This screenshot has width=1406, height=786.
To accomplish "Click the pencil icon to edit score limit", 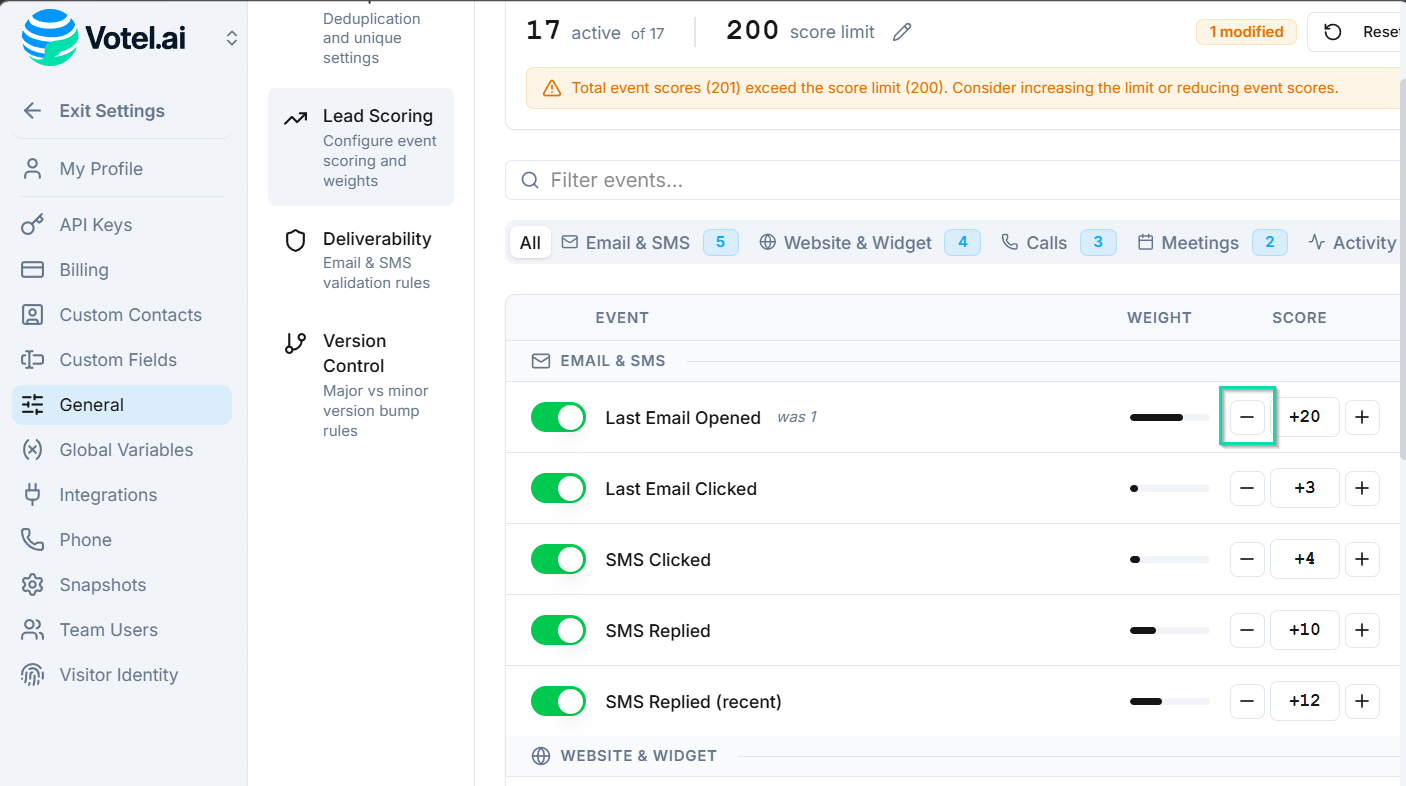I will (x=902, y=32).
